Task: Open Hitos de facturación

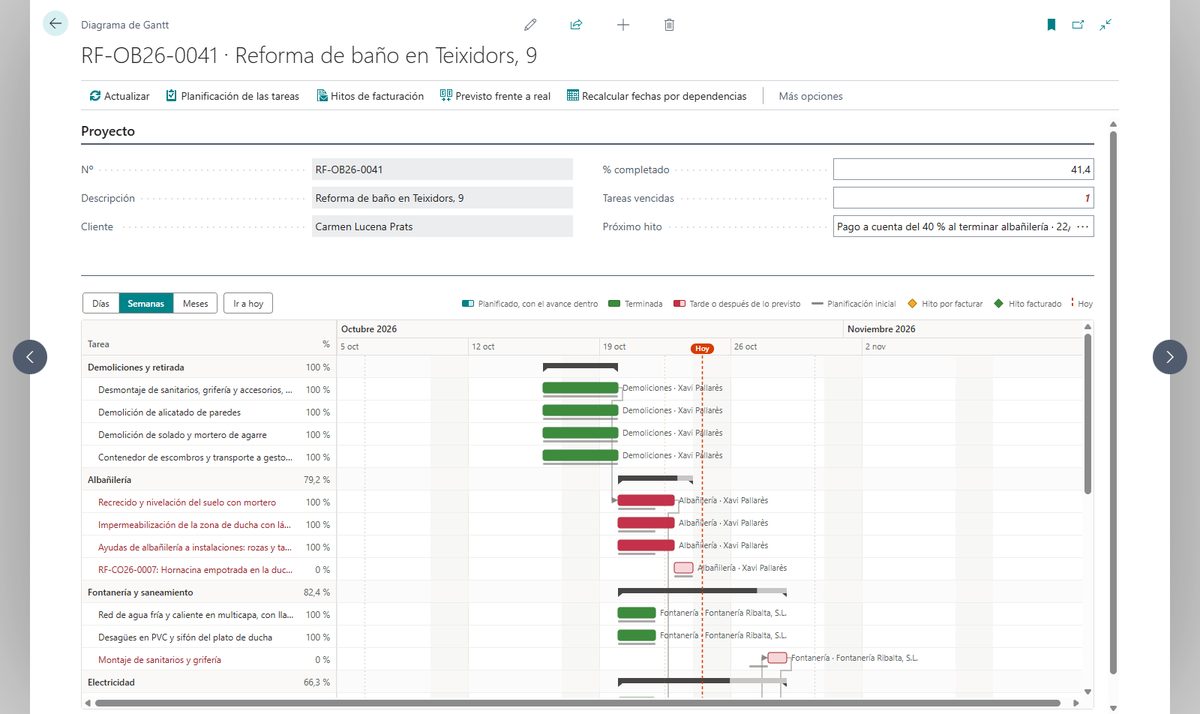Action: click(x=370, y=96)
